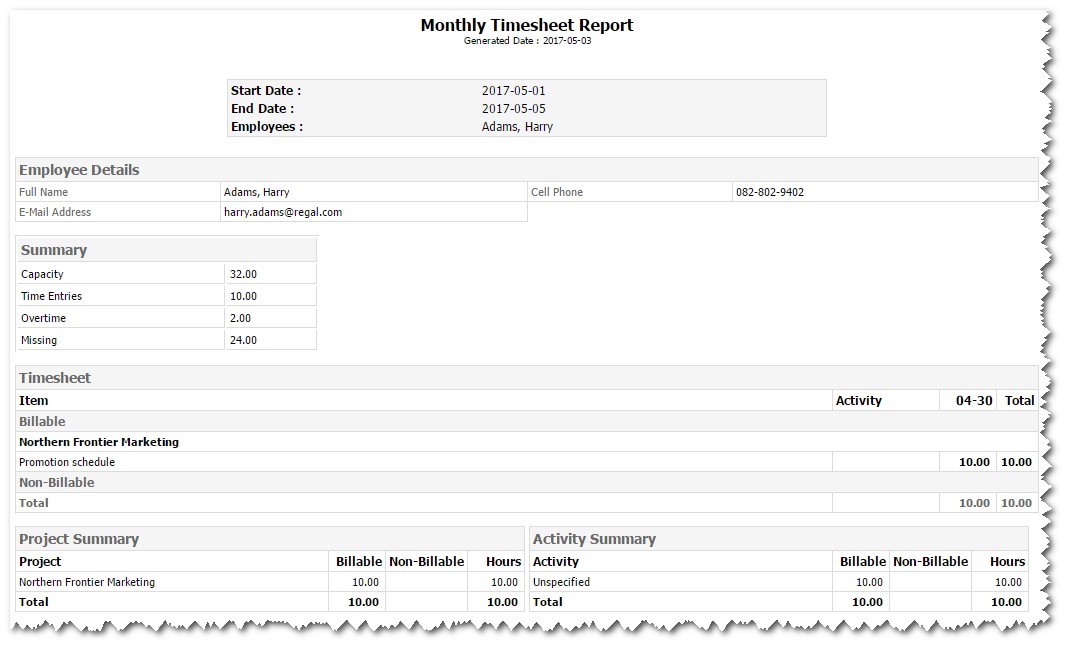Click the Non-Billable group row in Timesheet
Image resolution: width=1069 pixels, height=648 pixels.
tap(526, 483)
